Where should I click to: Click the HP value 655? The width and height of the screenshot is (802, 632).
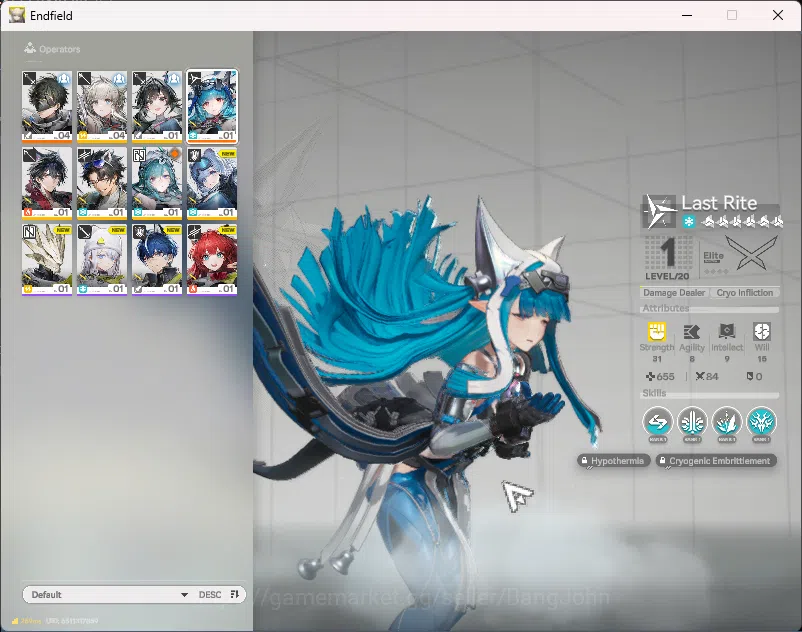(x=665, y=377)
